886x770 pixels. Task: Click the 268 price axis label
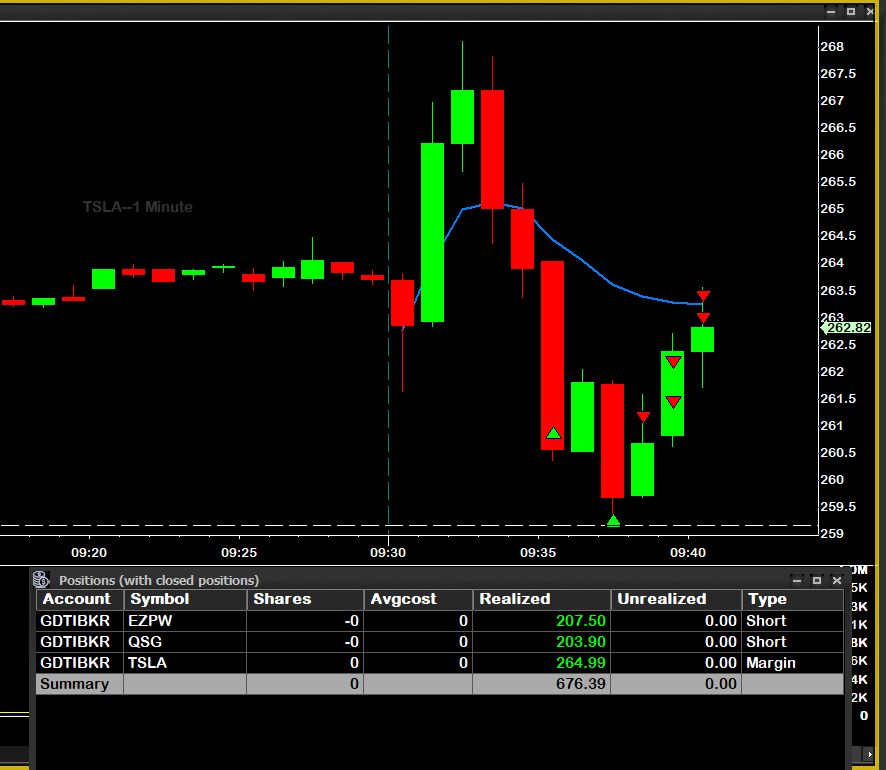pyautogui.click(x=832, y=47)
